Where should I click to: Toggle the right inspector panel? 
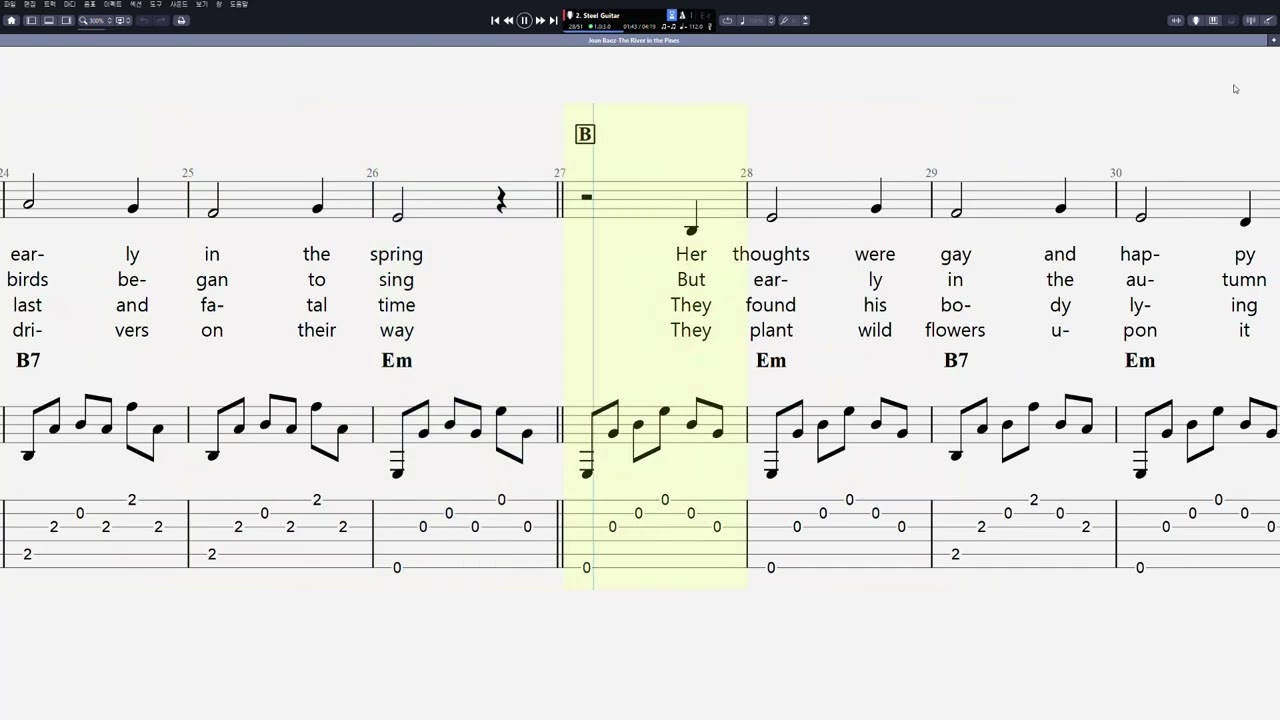[x=66, y=20]
